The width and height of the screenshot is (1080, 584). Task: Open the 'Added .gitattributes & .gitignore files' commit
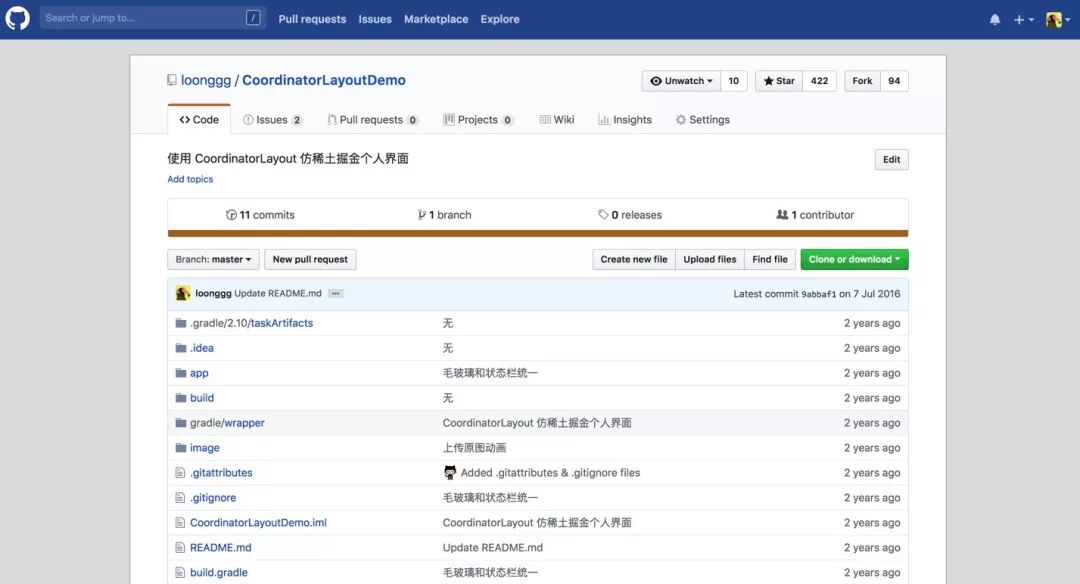coord(550,472)
